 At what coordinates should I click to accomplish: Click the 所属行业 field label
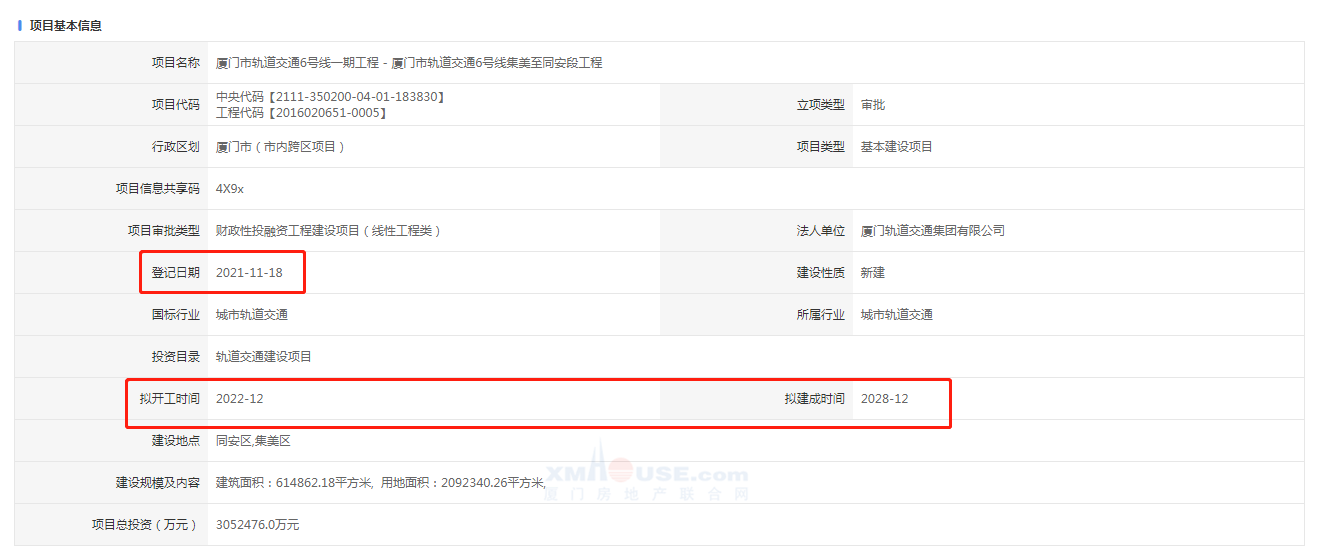coord(820,315)
